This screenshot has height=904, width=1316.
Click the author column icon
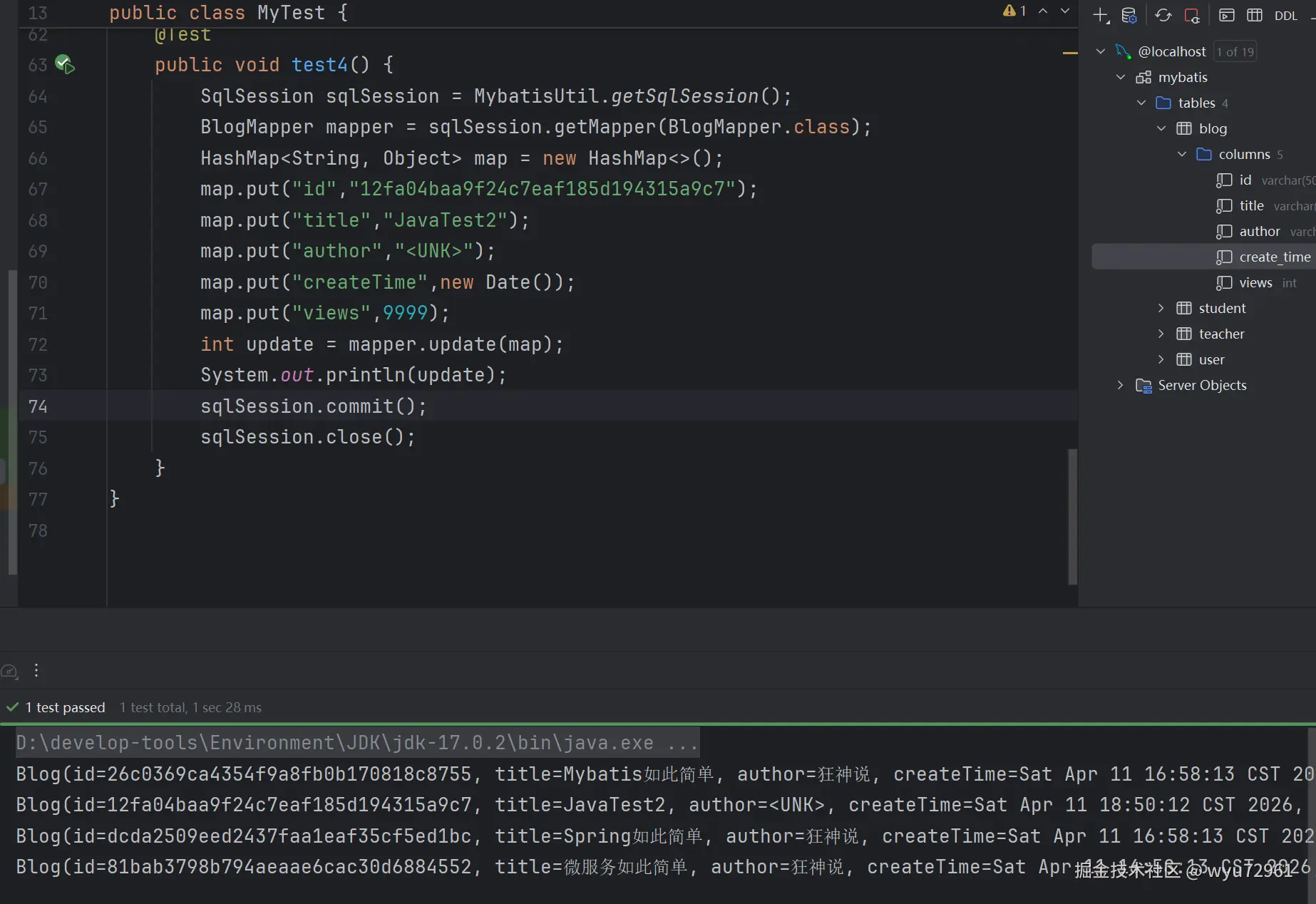(x=1224, y=232)
